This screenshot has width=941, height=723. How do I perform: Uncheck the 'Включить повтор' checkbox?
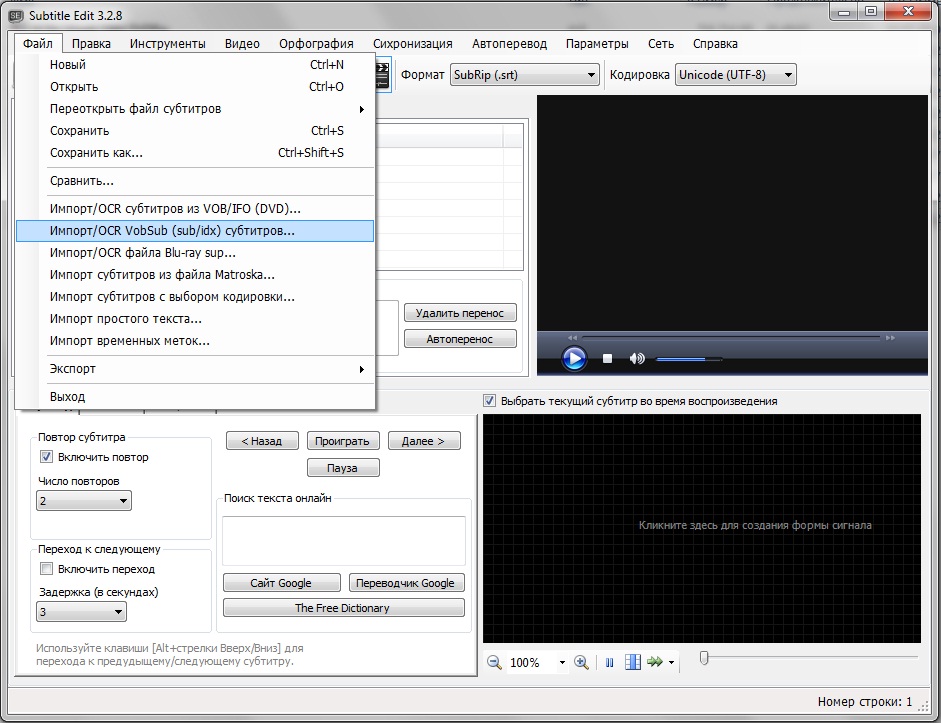pos(46,457)
